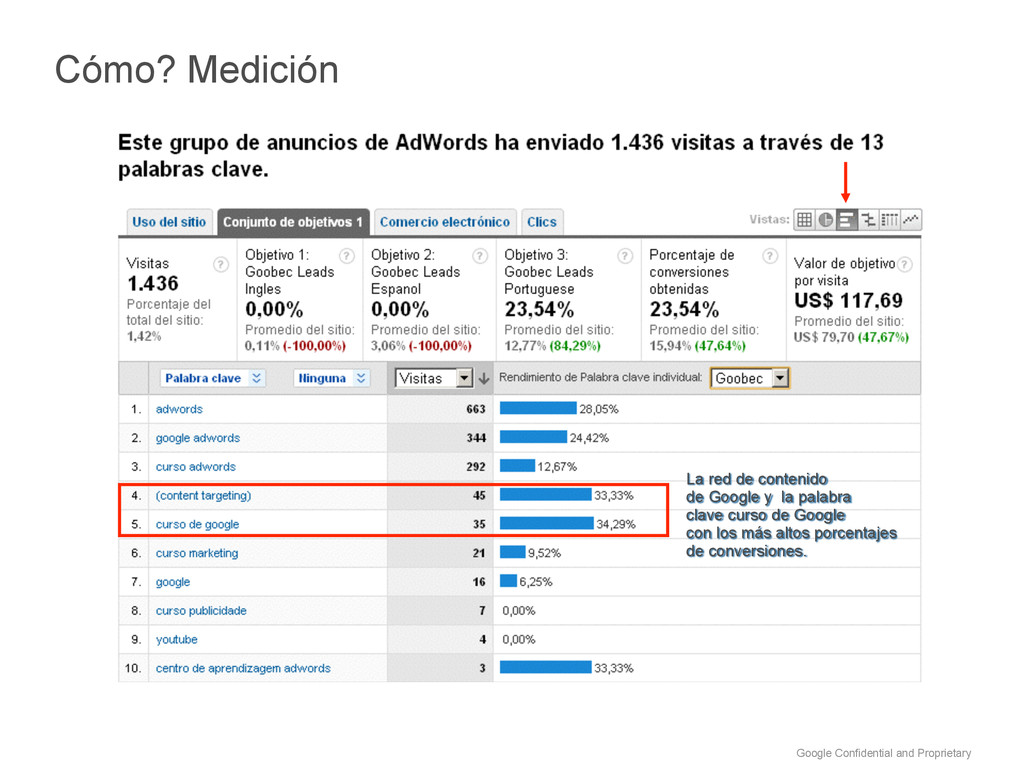Click the 9,52% bar for curso marketing
Image resolution: width=1024 pixels, height=768 pixels.
pos(513,552)
